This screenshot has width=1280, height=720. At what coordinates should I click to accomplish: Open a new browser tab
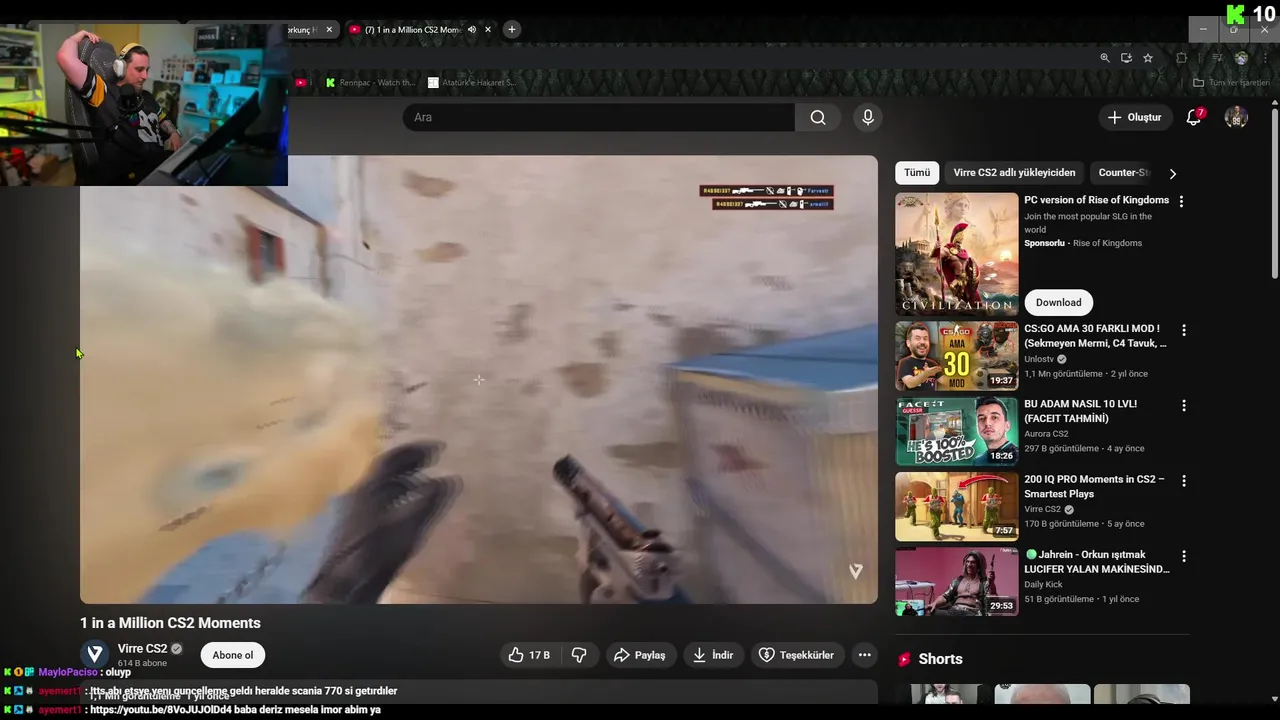coord(512,29)
